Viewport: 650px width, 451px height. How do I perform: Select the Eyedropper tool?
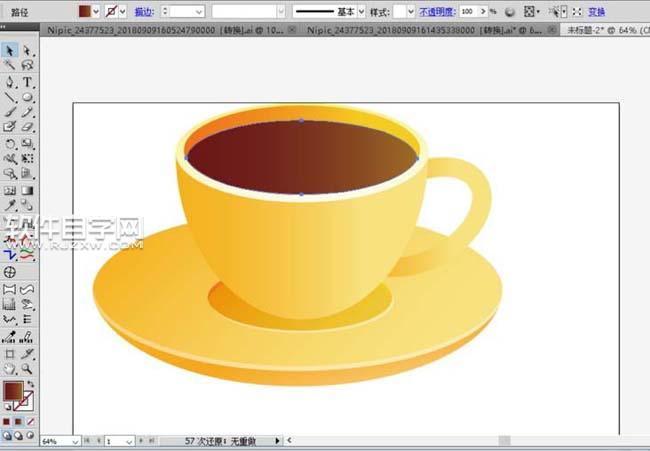10,205
